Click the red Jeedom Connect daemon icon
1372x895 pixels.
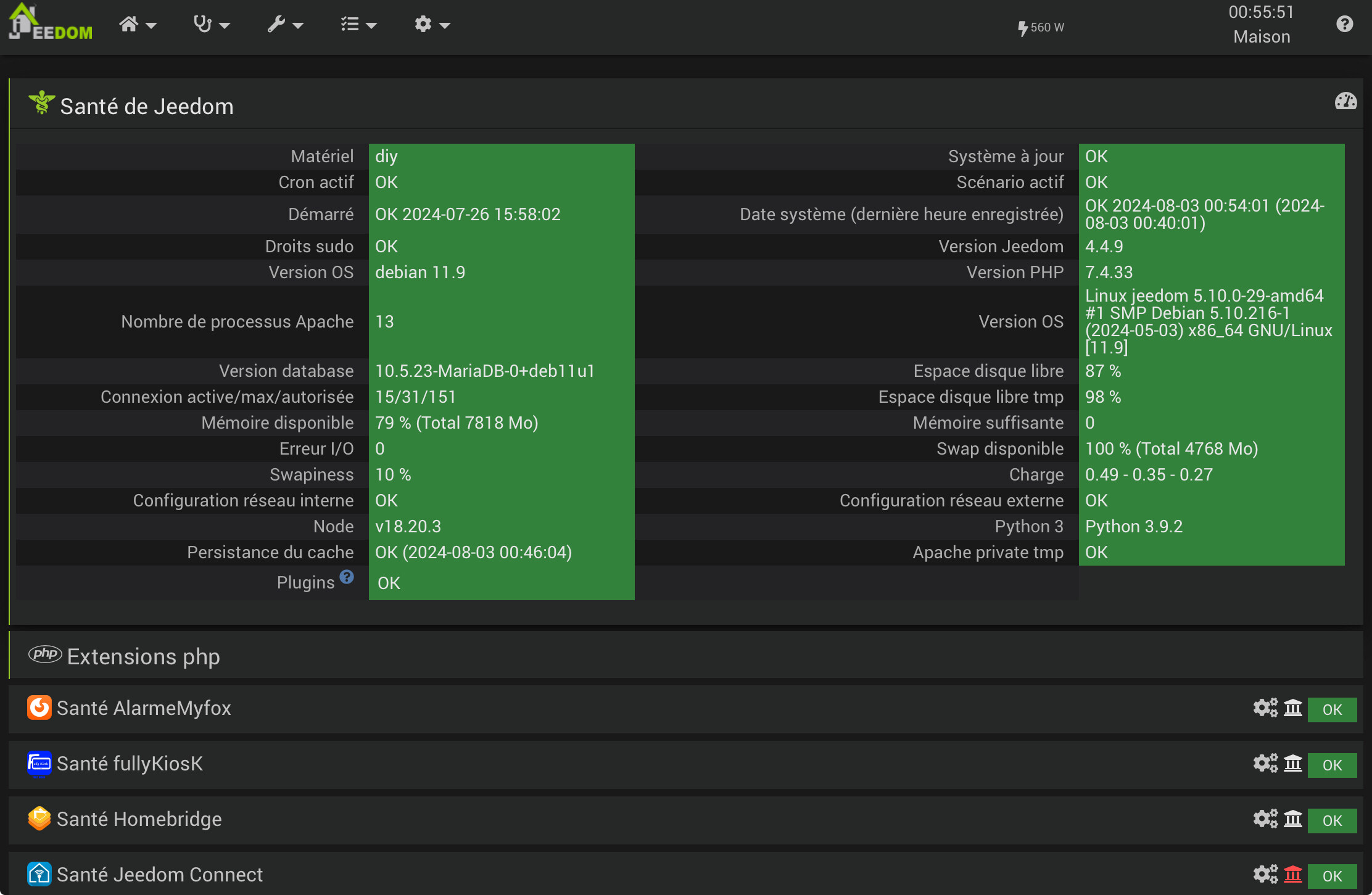(x=1293, y=875)
